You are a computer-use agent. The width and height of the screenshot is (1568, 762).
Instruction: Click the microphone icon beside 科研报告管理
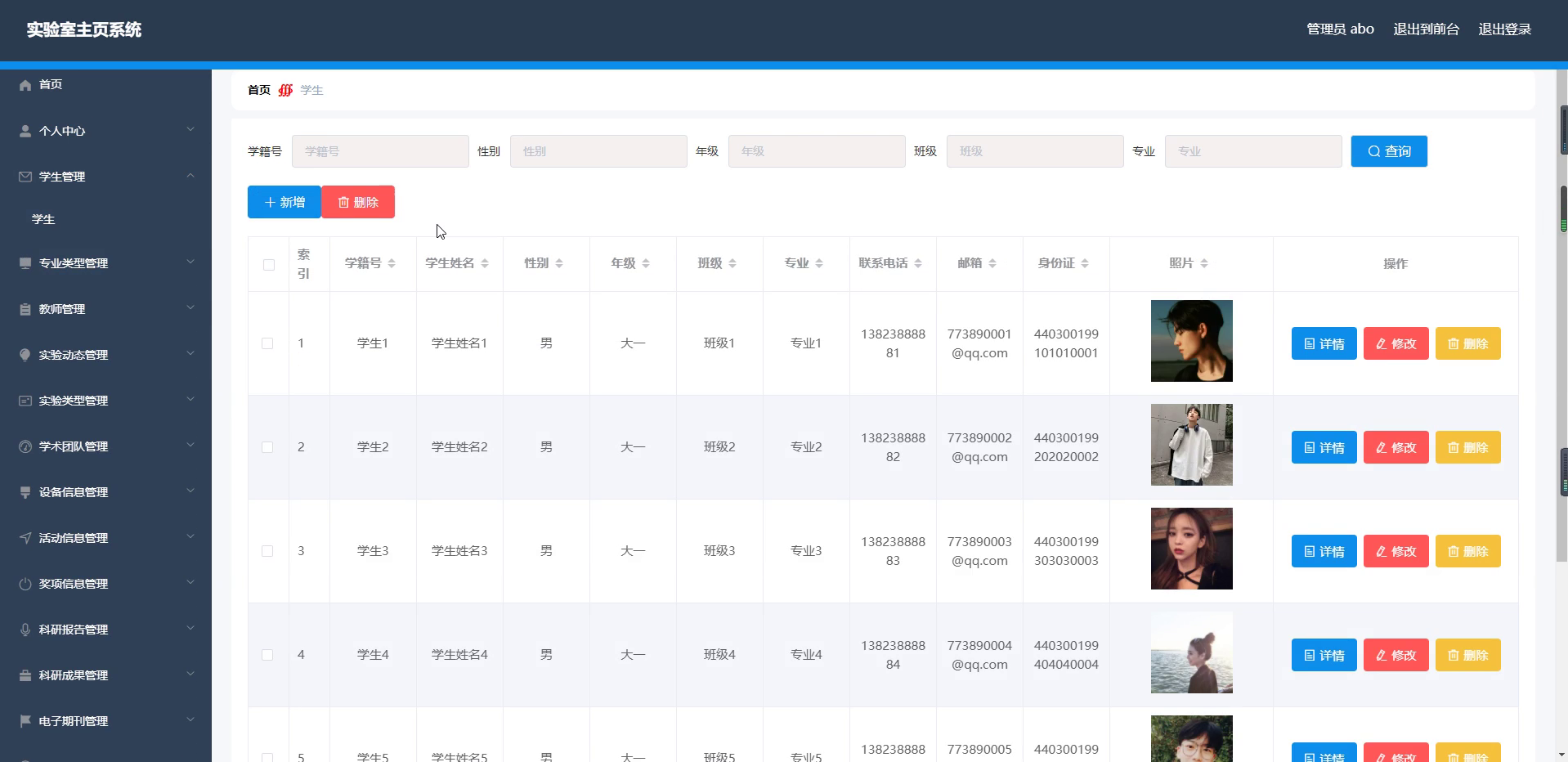pos(25,630)
